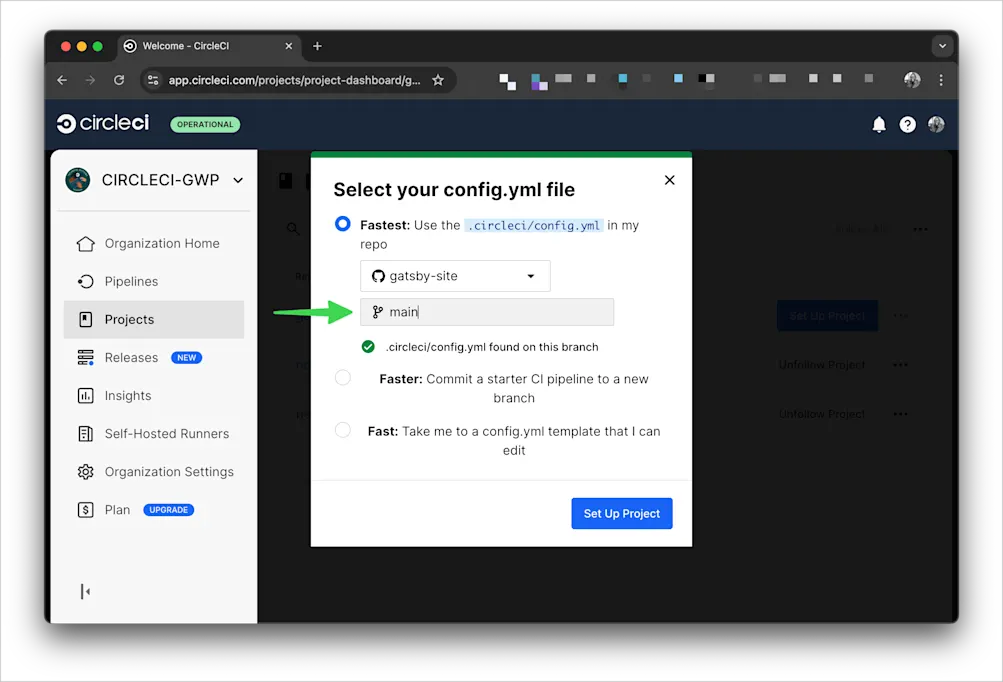Click the Pipelines sidebar icon
Viewport: 1003px width, 682px height.
pyautogui.click(x=86, y=282)
